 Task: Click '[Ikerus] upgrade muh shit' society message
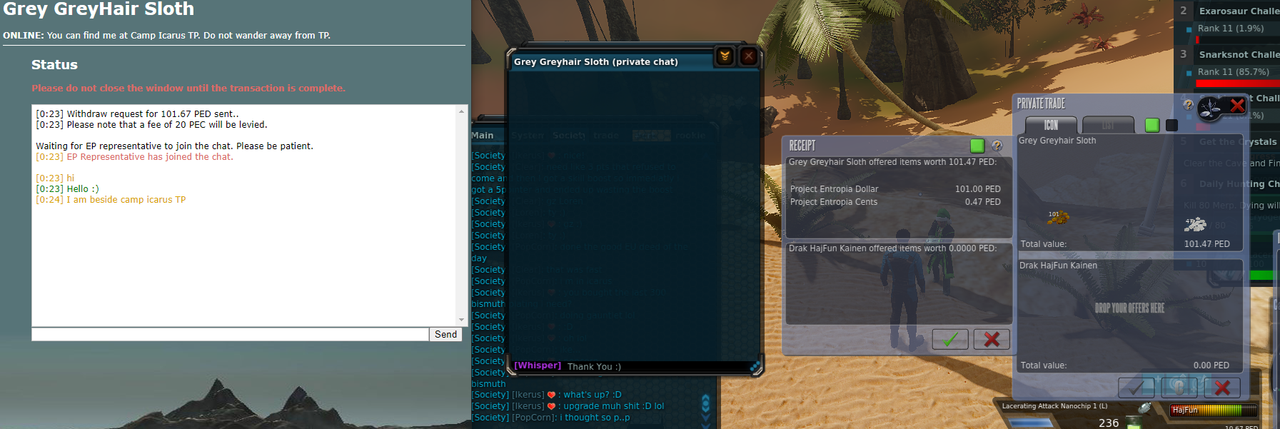[567, 405]
